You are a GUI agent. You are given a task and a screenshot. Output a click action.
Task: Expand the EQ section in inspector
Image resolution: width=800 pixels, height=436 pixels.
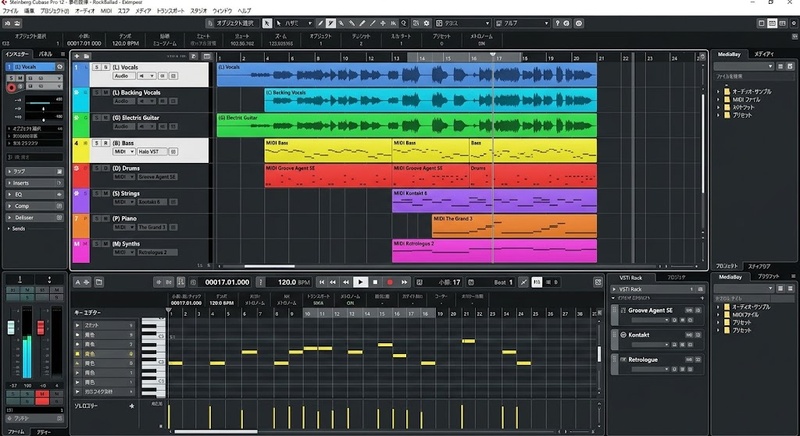click(34, 194)
